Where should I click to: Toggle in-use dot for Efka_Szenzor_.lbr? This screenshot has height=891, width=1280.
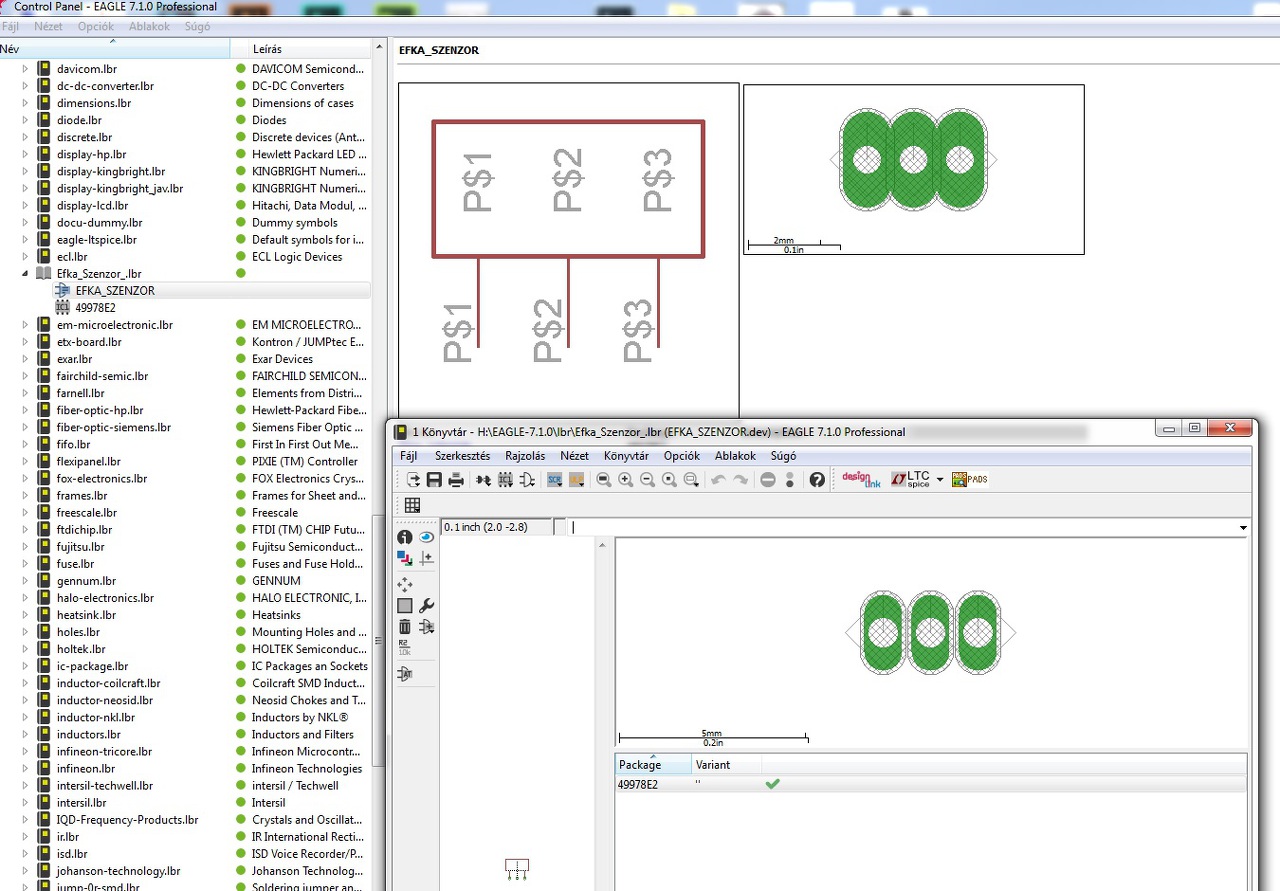241,273
